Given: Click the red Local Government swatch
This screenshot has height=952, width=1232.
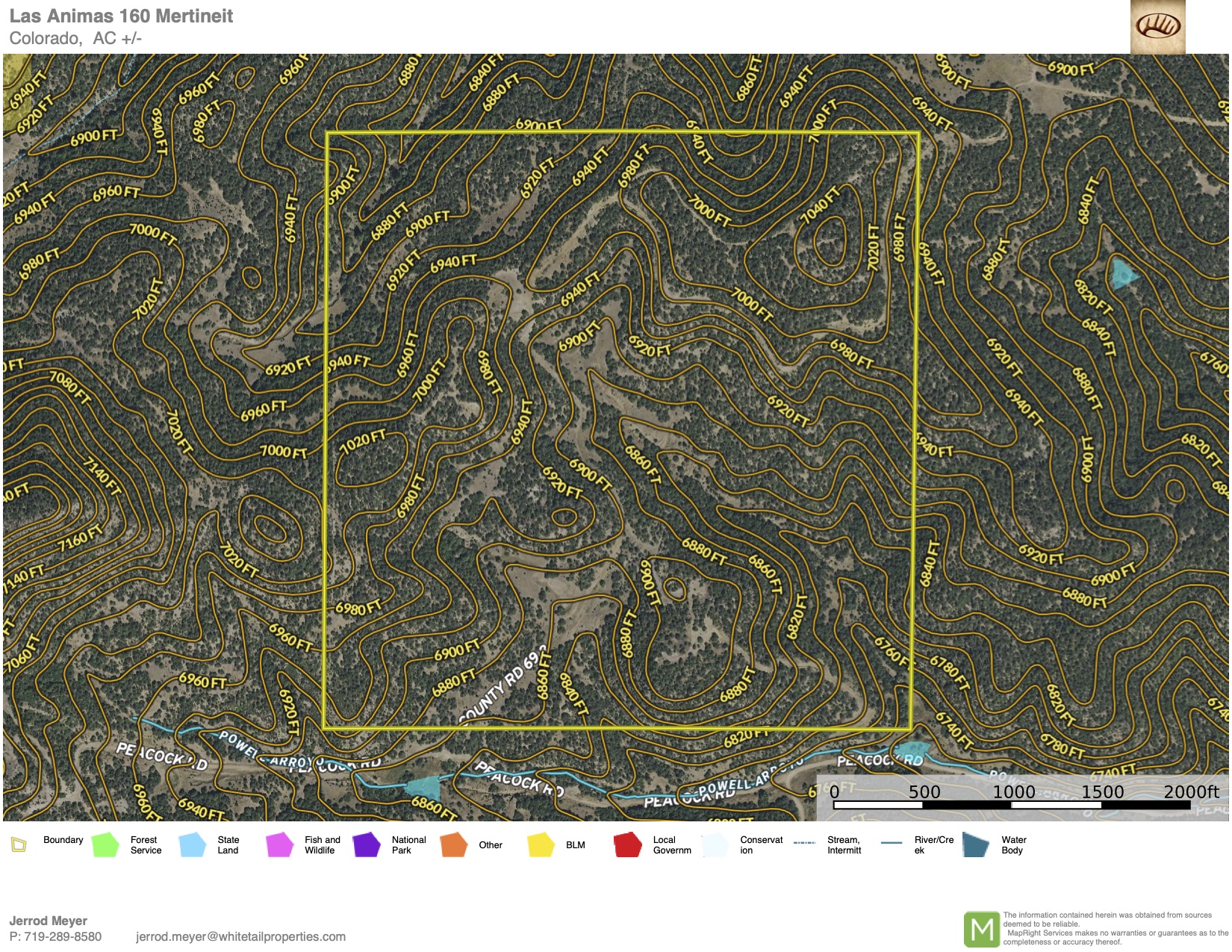Looking at the screenshot, I should pyautogui.click(x=628, y=845).
